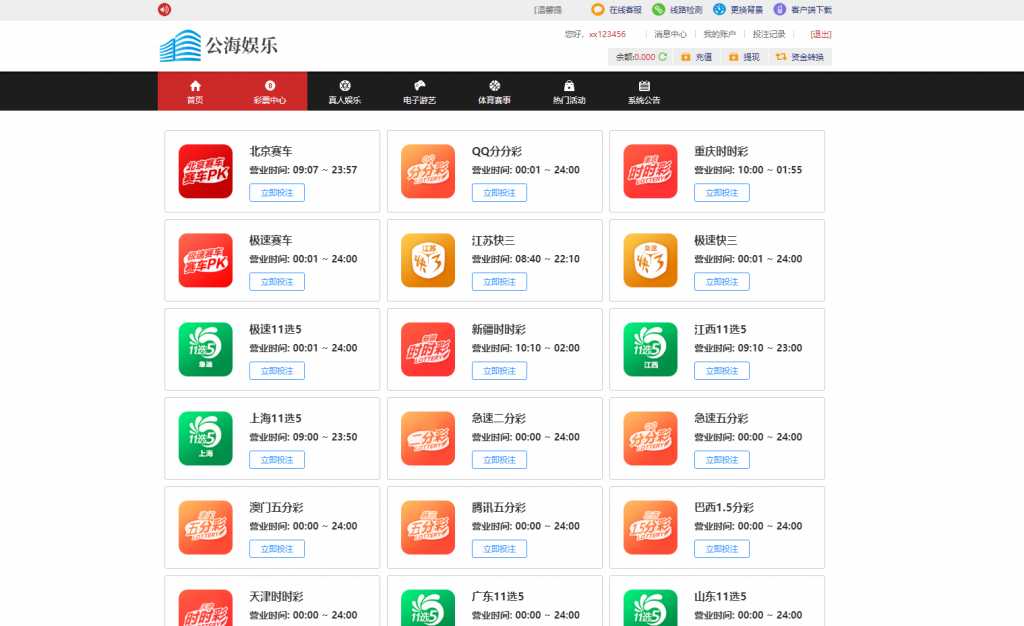This screenshot has height=626, width=1024.
Task: Open 资金转换 fund transfer
Action: 799,57
